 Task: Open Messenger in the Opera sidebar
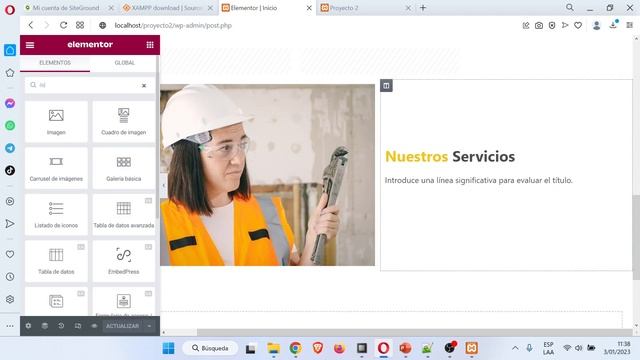click(10, 103)
